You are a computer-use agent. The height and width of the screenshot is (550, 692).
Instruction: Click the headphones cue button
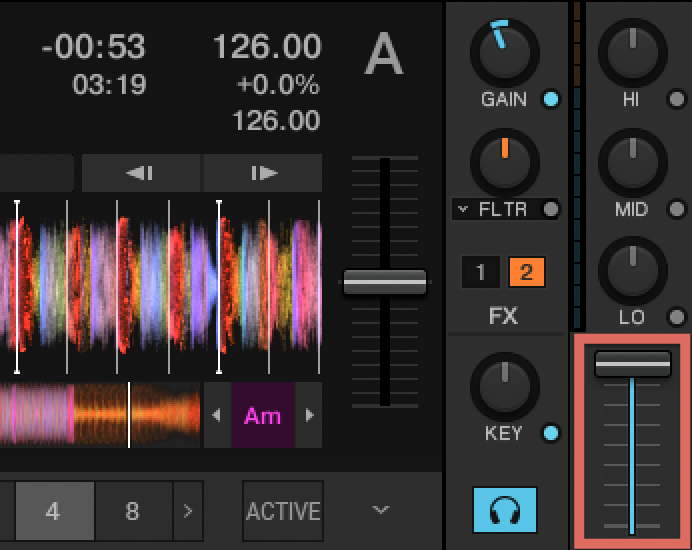(504, 510)
